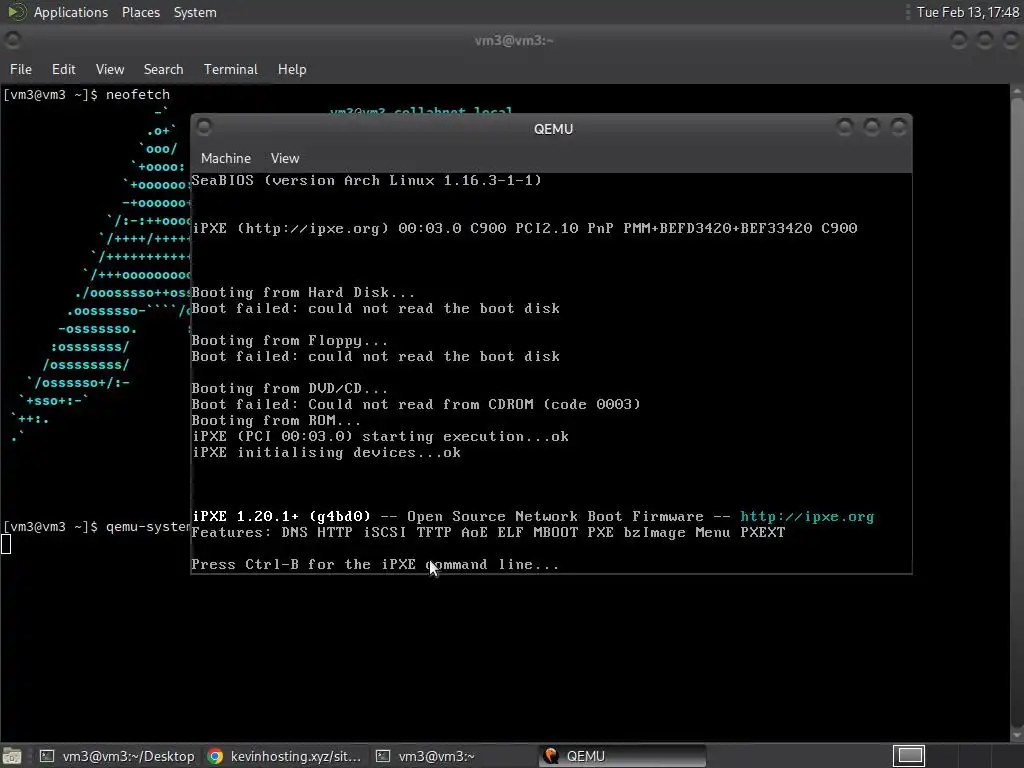This screenshot has width=1024, height=768.
Task: Switch to kevinhosting.xyz Chrome taskbar window
Action: pos(284,756)
